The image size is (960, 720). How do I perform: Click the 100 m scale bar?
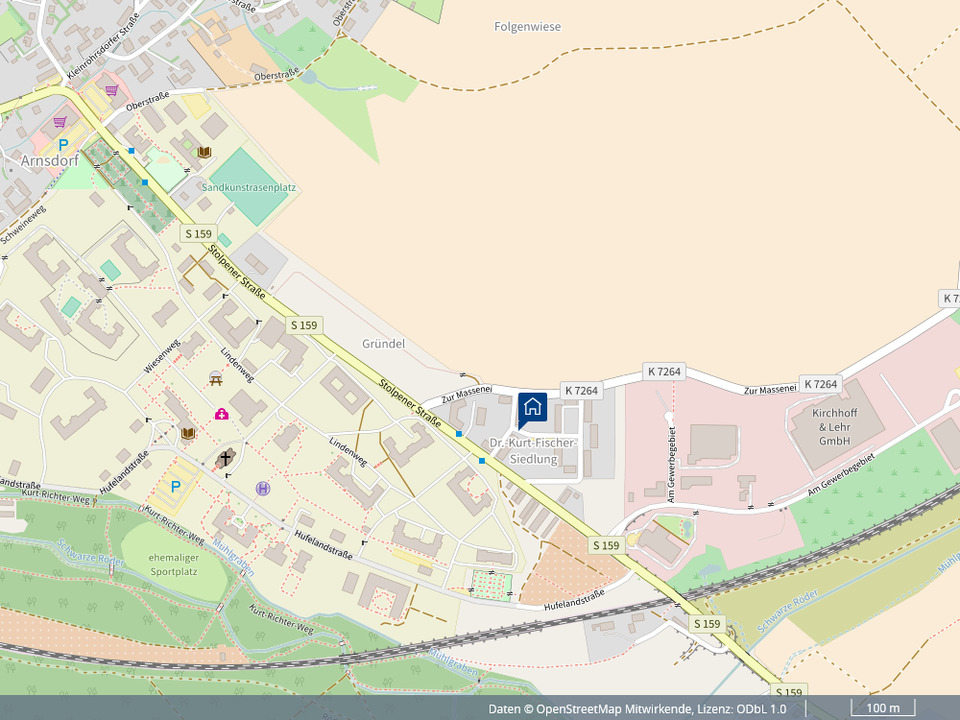[x=883, y=708]
